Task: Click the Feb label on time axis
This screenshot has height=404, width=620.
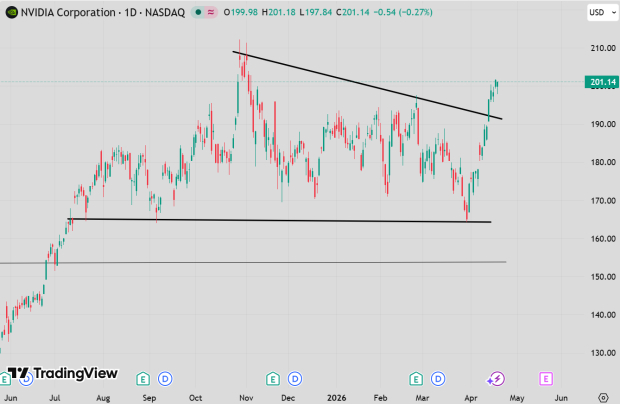Action: (380, 398)
